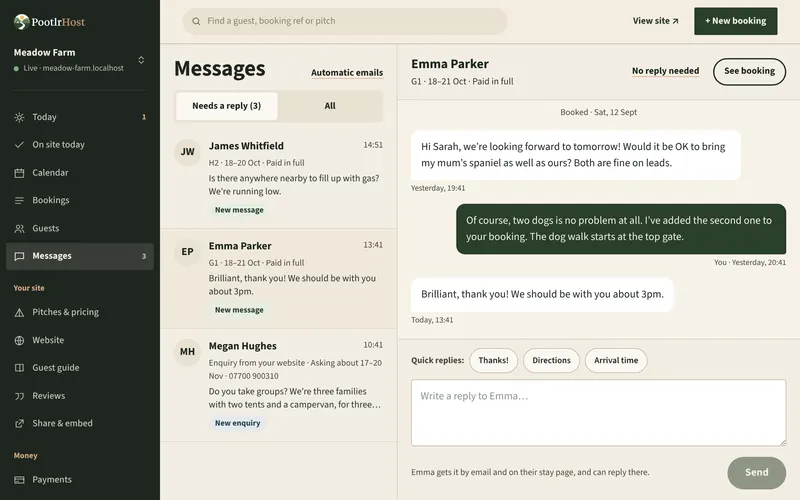
Task: Switch to Needs a reply (3) tab
Action: point(227,106)
